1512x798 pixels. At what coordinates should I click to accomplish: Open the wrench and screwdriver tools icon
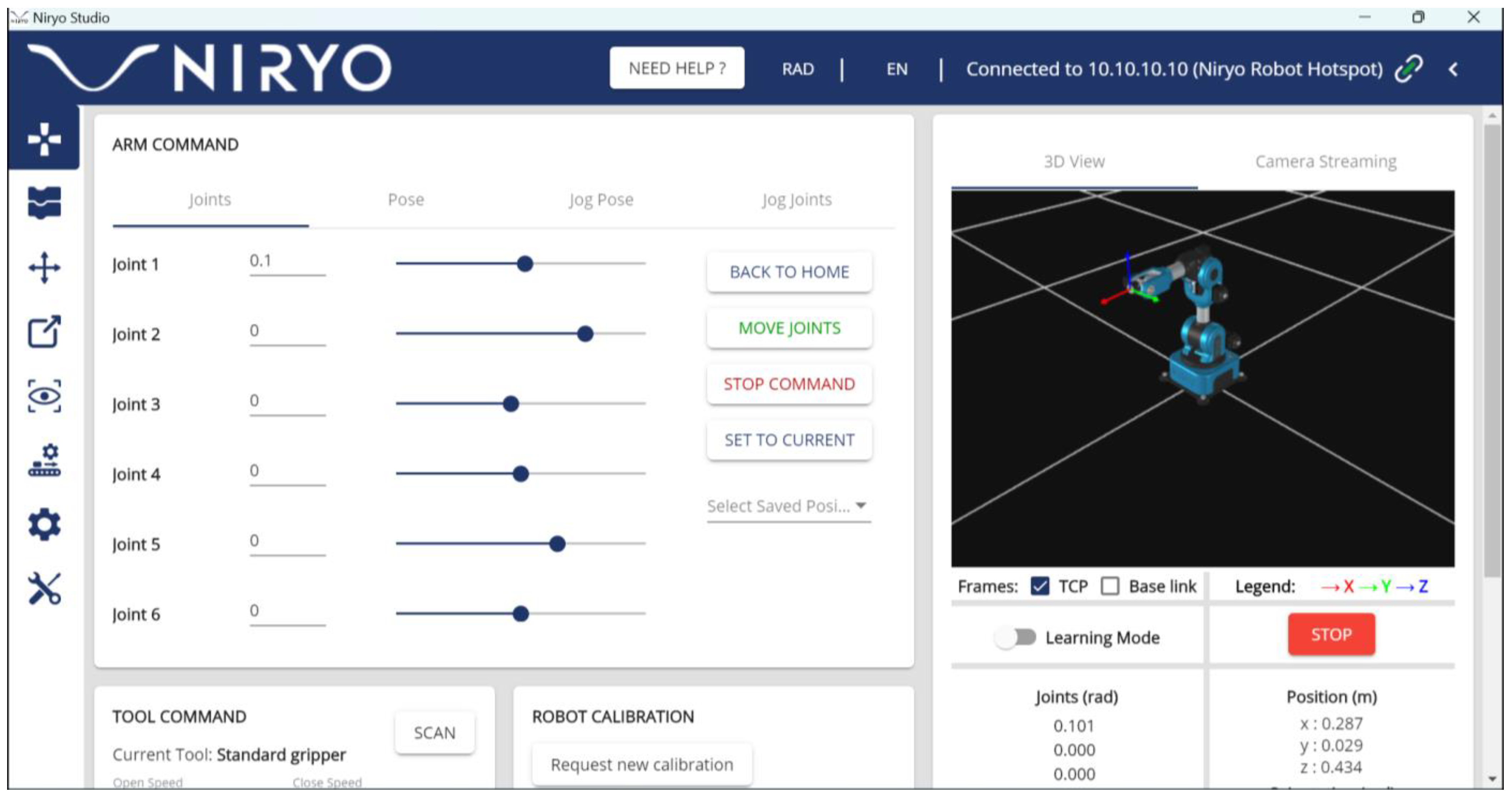click(x=44, y=588)
